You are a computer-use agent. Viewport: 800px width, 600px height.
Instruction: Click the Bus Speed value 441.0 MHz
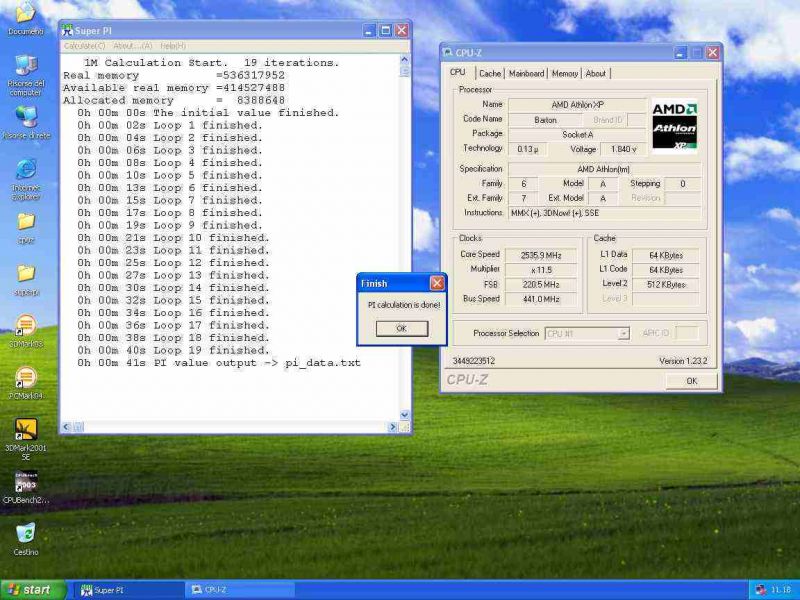pyautogui.click(x=541, y=299)
